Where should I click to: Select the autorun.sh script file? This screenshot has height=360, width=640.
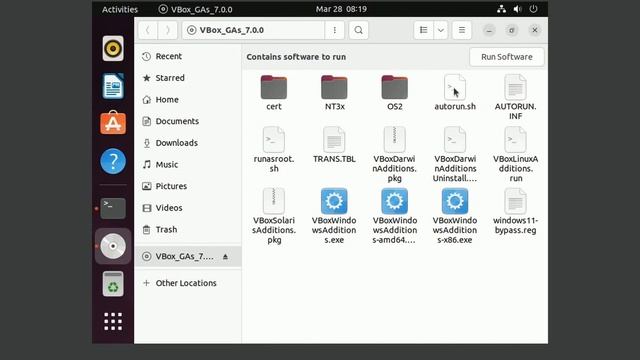(455, 93)
